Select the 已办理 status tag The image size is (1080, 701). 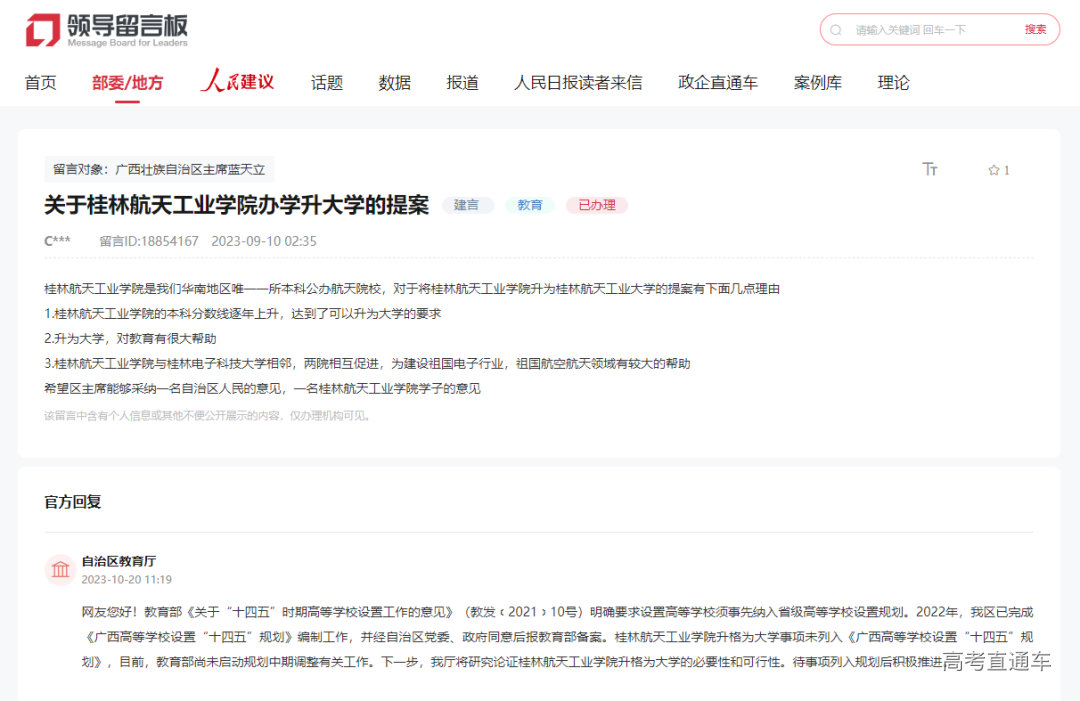[596, 205]
